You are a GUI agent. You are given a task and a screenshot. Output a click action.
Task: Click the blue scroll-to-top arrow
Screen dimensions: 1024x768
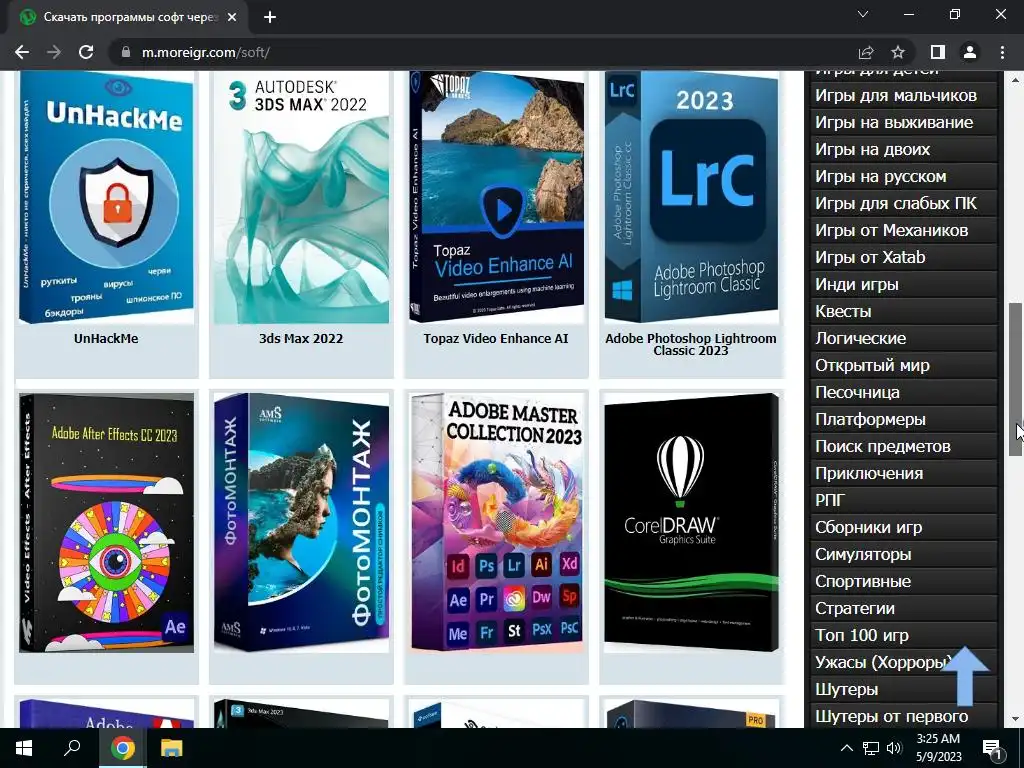coord(965,677)
